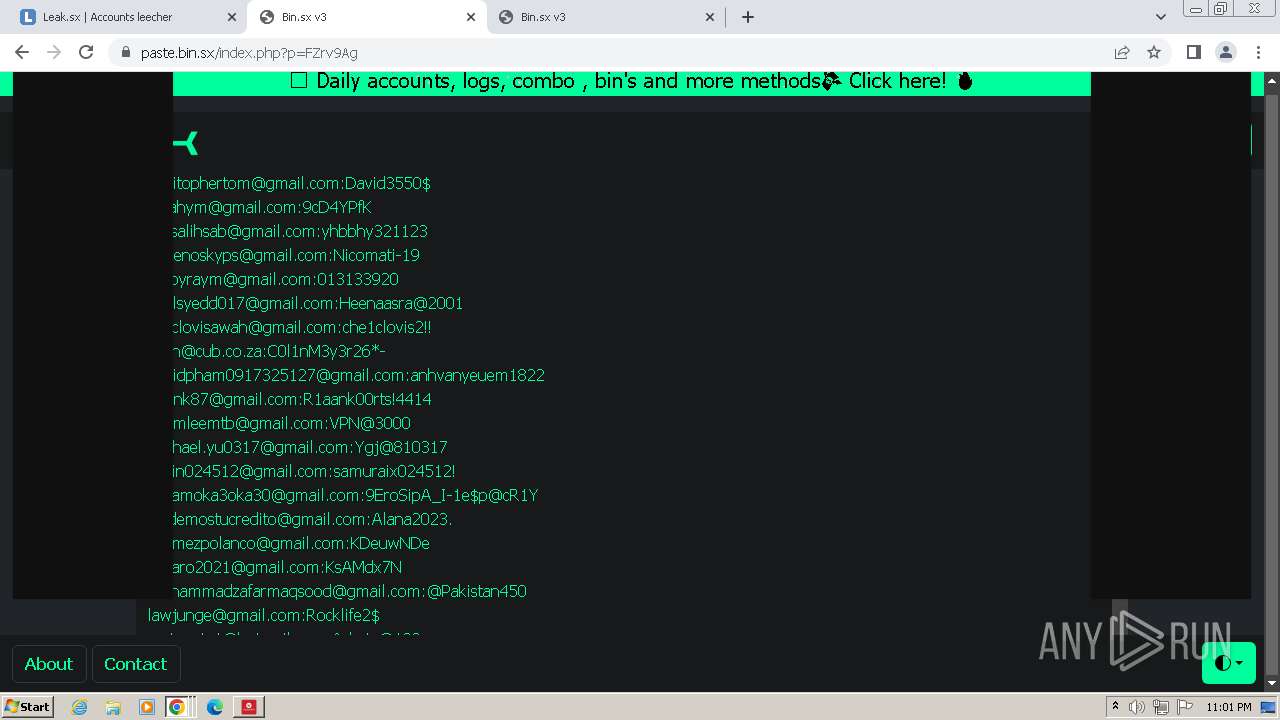
Task: Click the page vertical scrollbar
Action: point(1272,380)
